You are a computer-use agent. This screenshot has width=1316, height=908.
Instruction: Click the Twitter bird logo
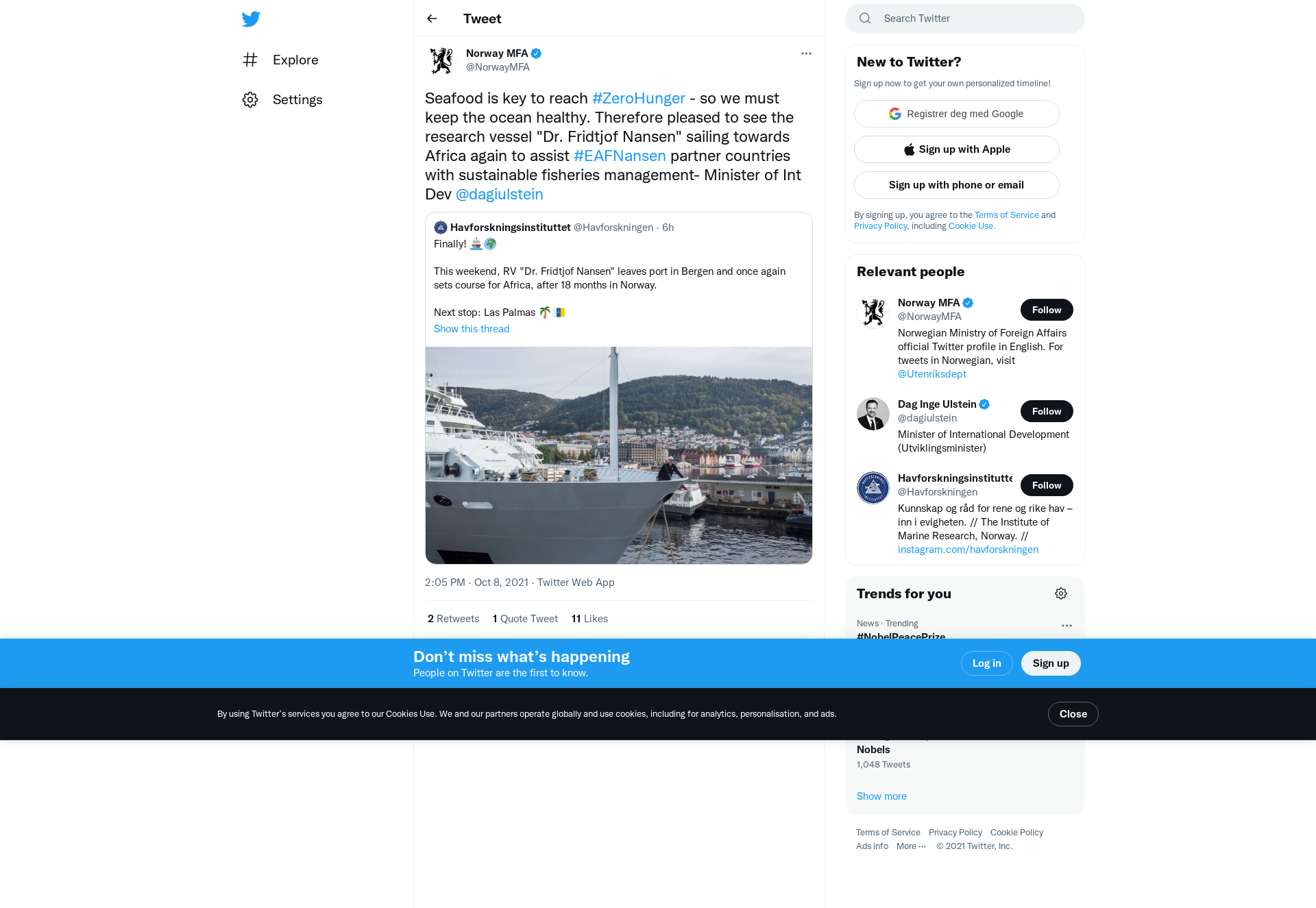pos(251,19)
